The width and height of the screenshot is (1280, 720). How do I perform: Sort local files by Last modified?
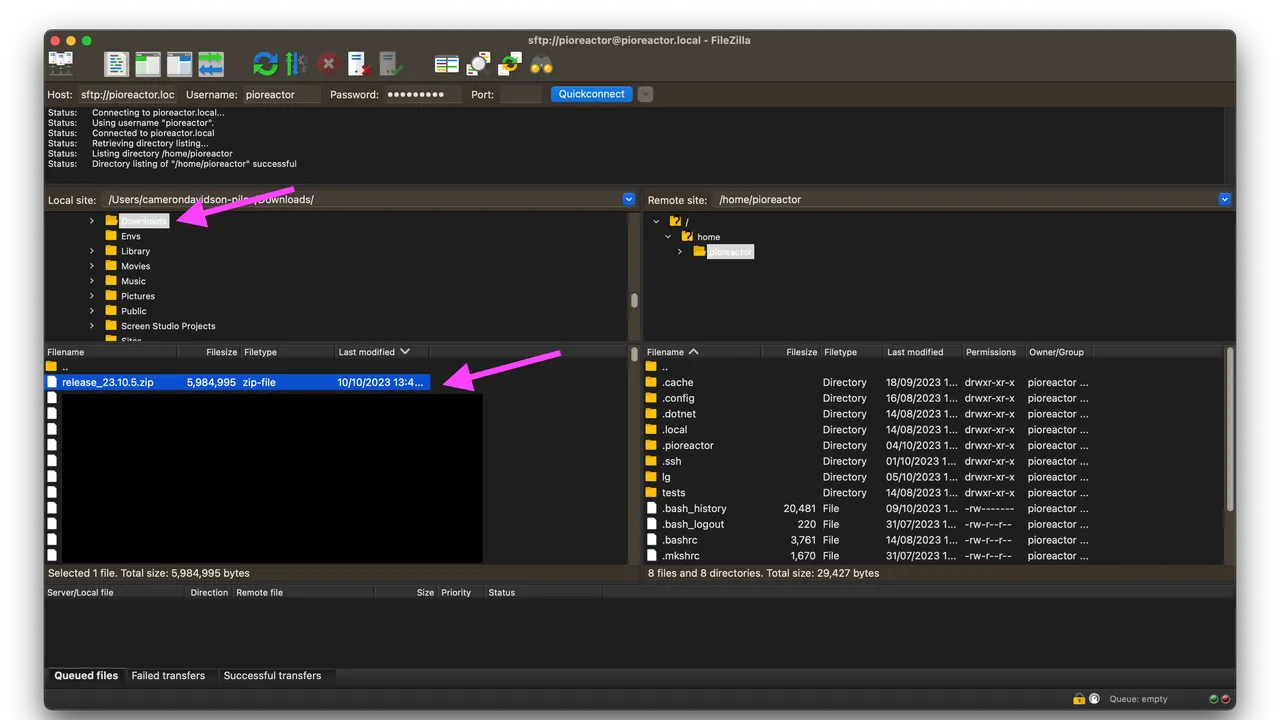pyautogui.click(x=381, y=352)
